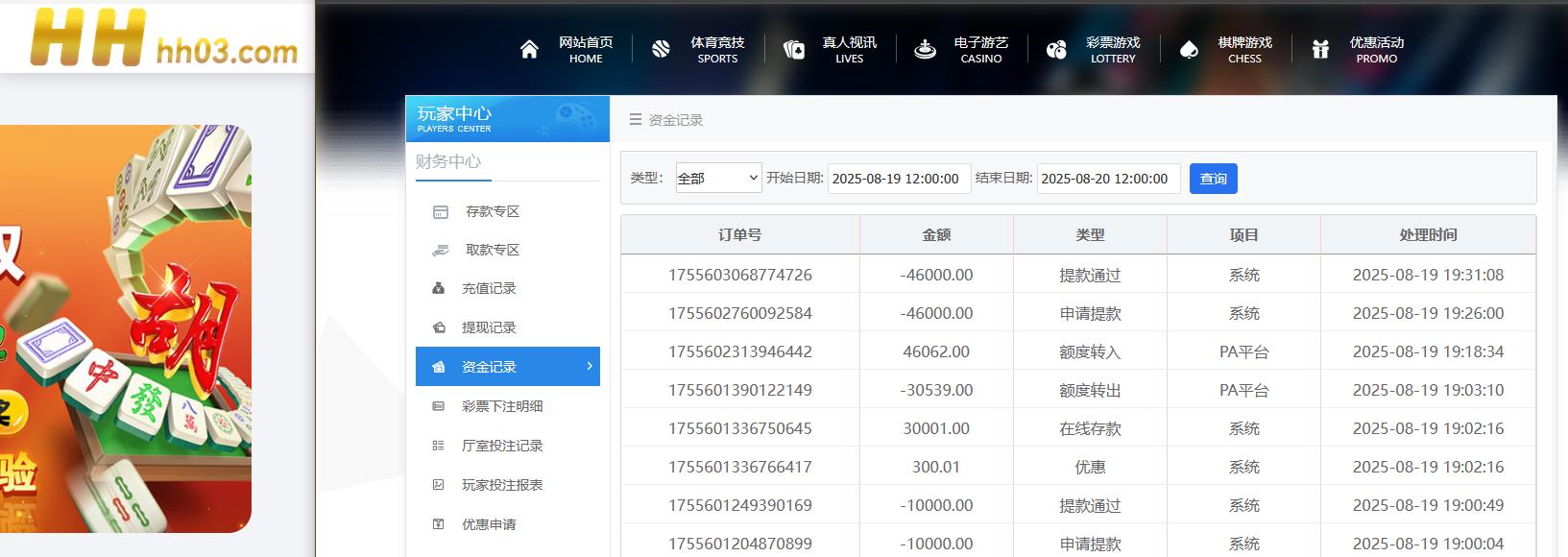Click the 优惠申请 sidebar link
The width and height of the screenshot is (1568, 557).
pyautogui.click(x=489, y=524)
